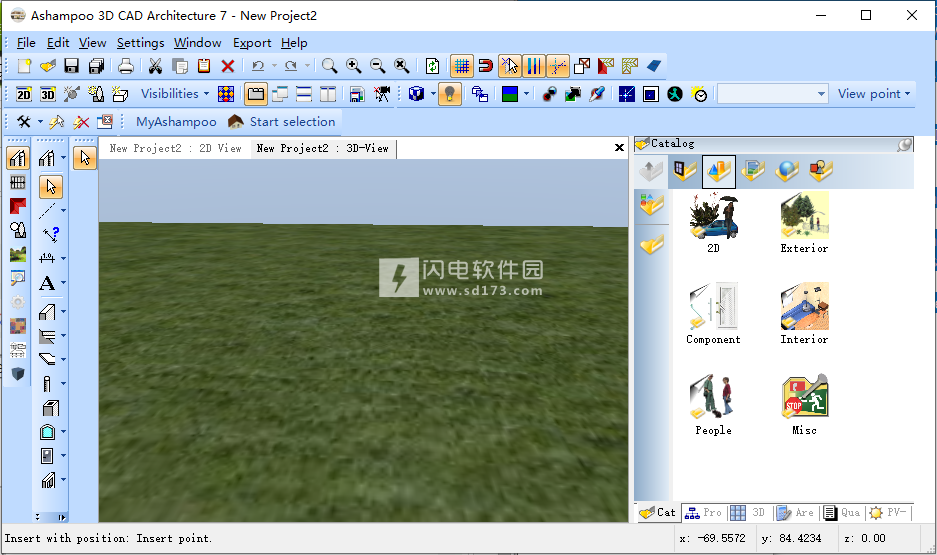Select the dimension measuring tool icon
The image size is (937, 555).
[47, 258]
